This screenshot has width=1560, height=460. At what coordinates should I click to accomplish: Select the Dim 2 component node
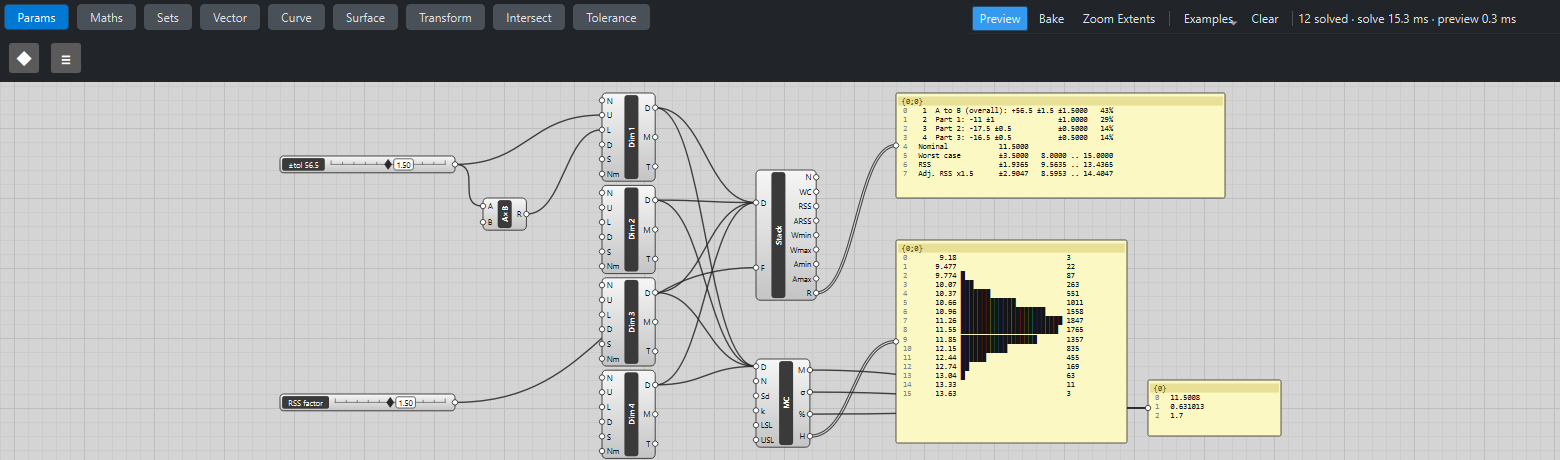[630, 229]
